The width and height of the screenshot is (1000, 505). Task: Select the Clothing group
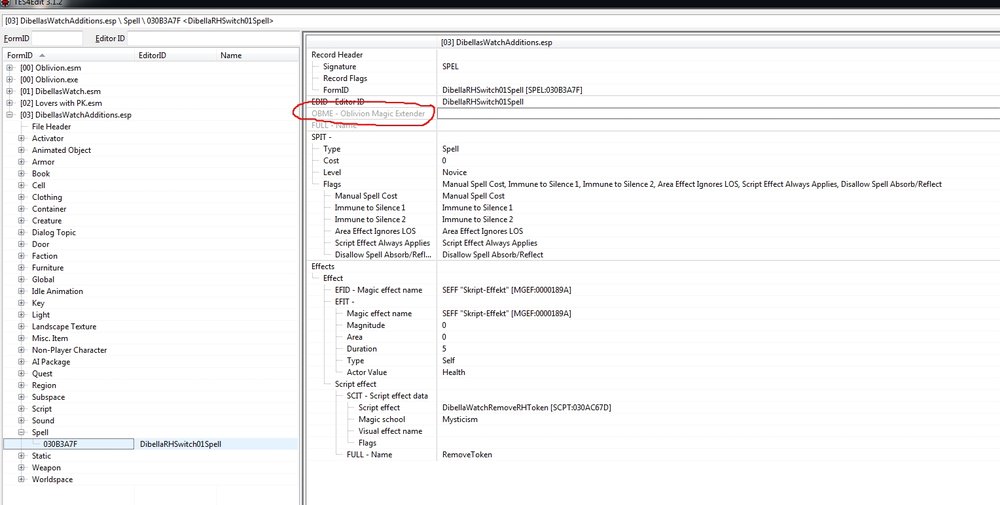47,197
